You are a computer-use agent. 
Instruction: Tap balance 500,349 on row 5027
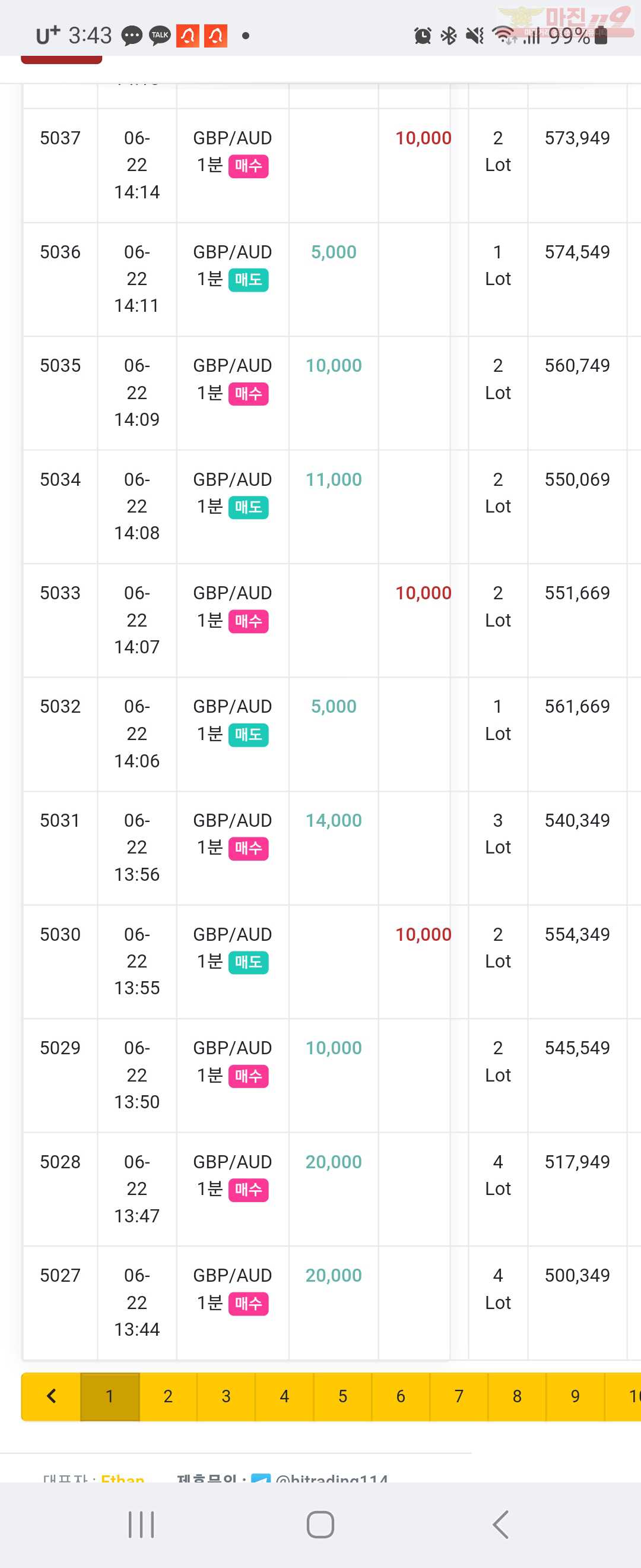[x=577, y=1275]
